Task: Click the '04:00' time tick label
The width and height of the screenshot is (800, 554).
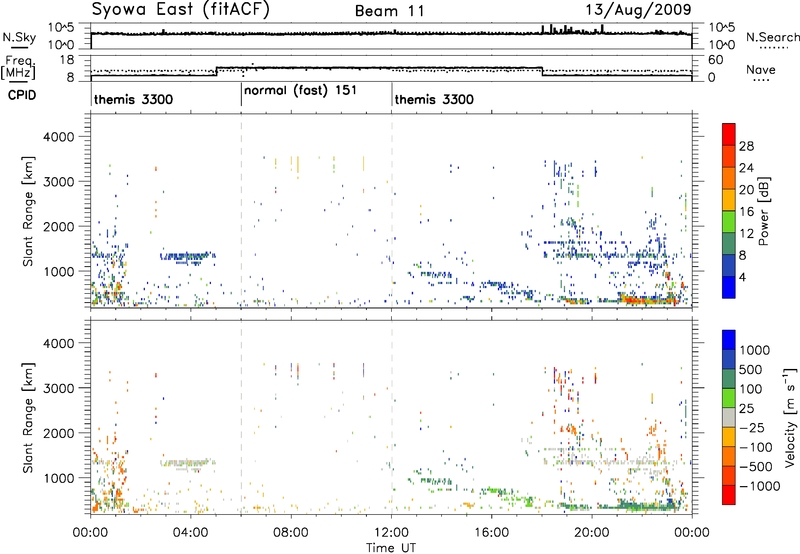Action: click(190, 533)
